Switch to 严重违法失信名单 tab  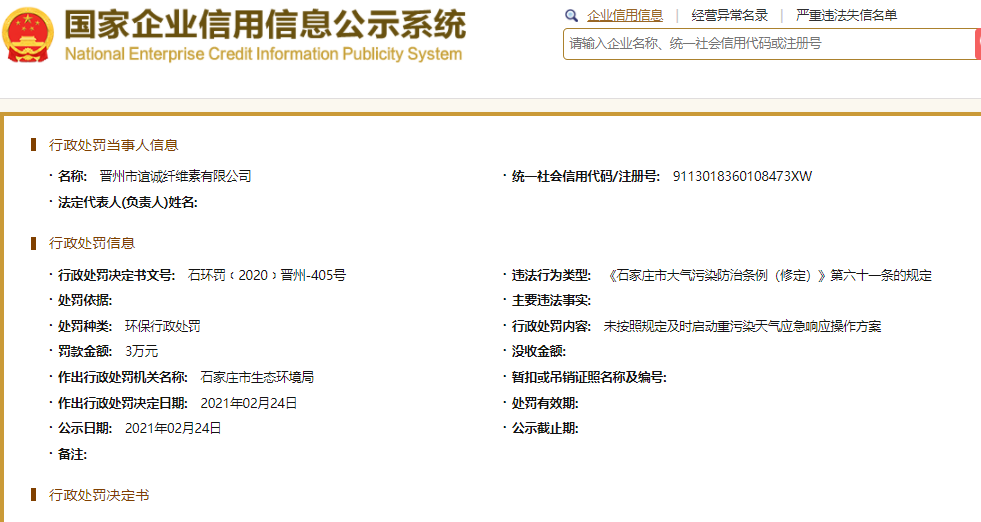pyautogui.click(x=846, y=16)
